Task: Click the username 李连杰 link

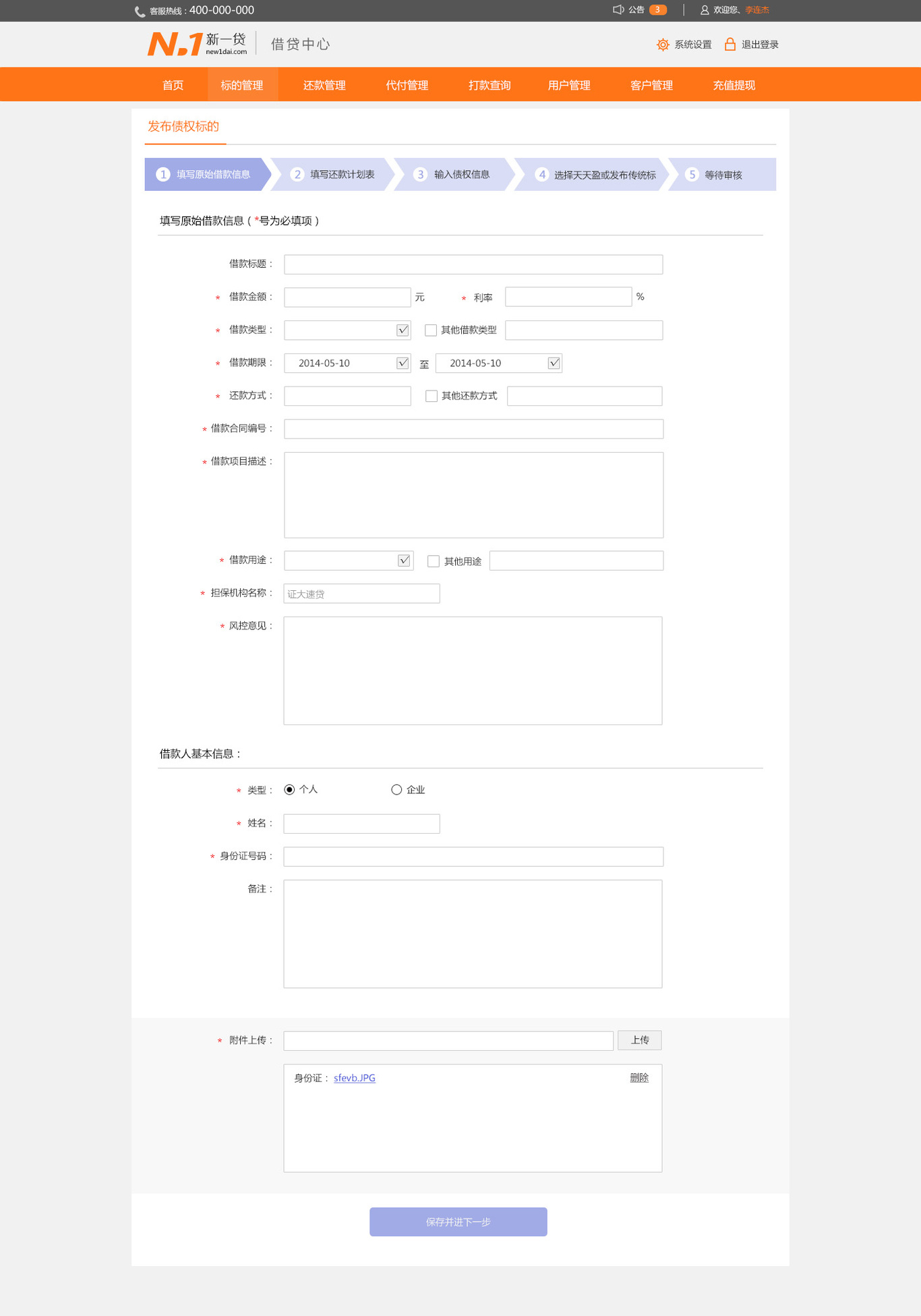Action: click(x=757, y=10)
